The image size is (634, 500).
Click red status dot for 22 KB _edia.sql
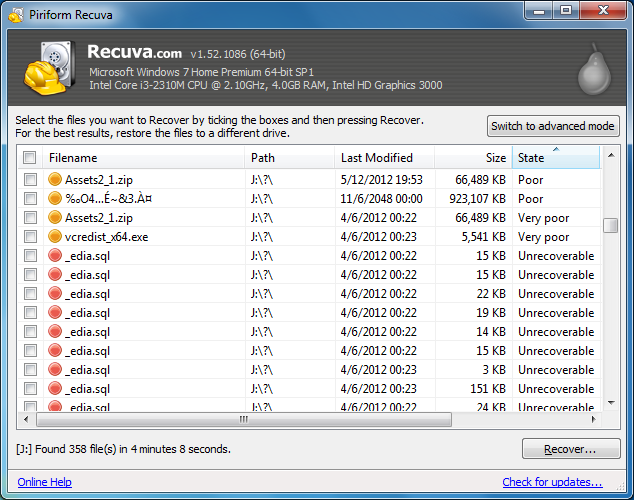pos(55,293)
